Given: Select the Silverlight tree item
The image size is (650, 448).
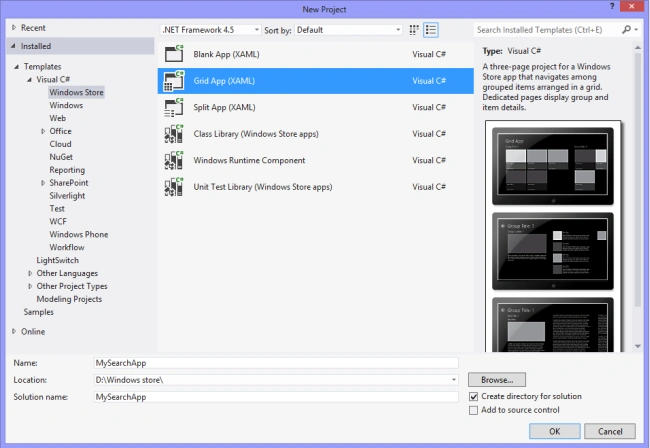Looking at the screenshot, I should click(67, 196).
